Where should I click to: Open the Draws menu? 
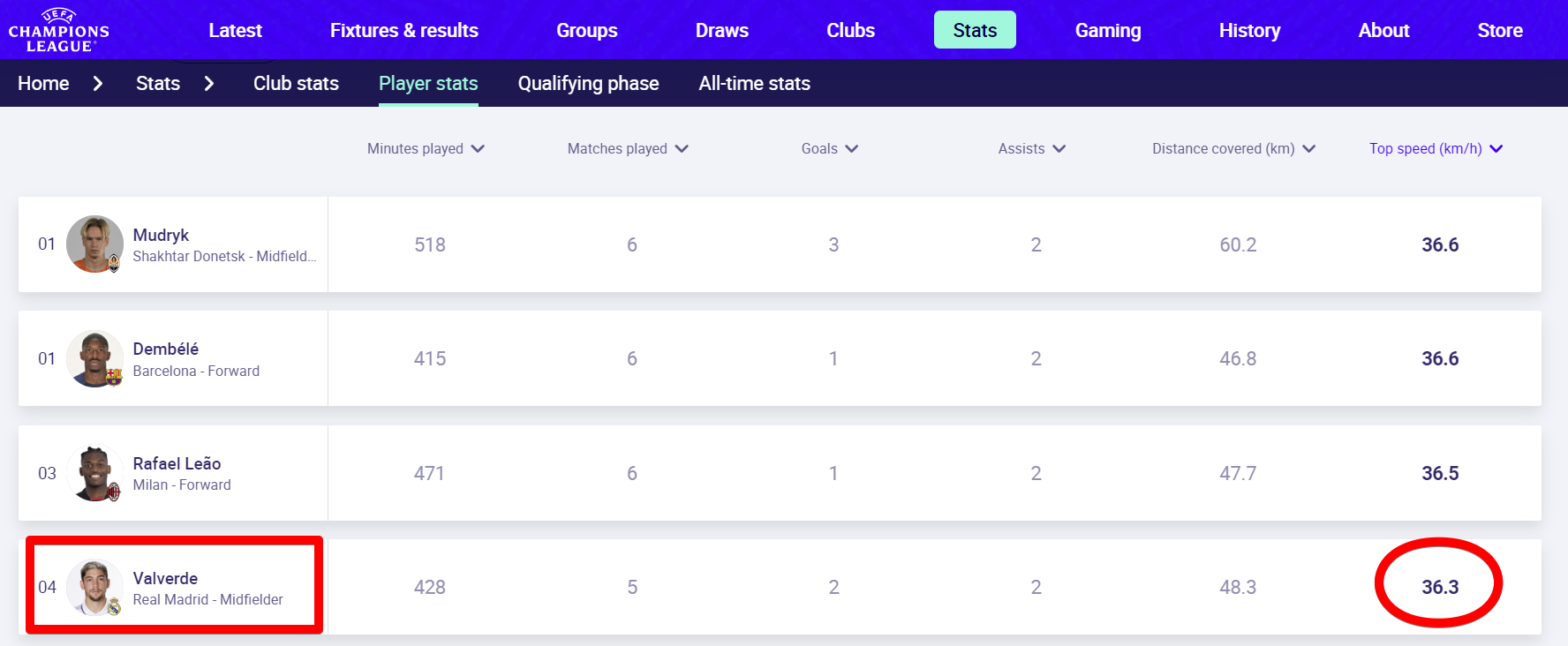pos(722,30)
